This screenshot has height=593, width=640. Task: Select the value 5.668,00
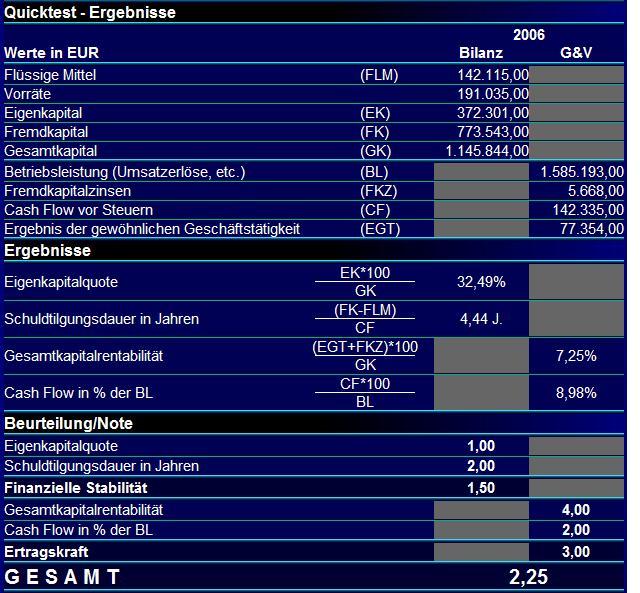596,191
